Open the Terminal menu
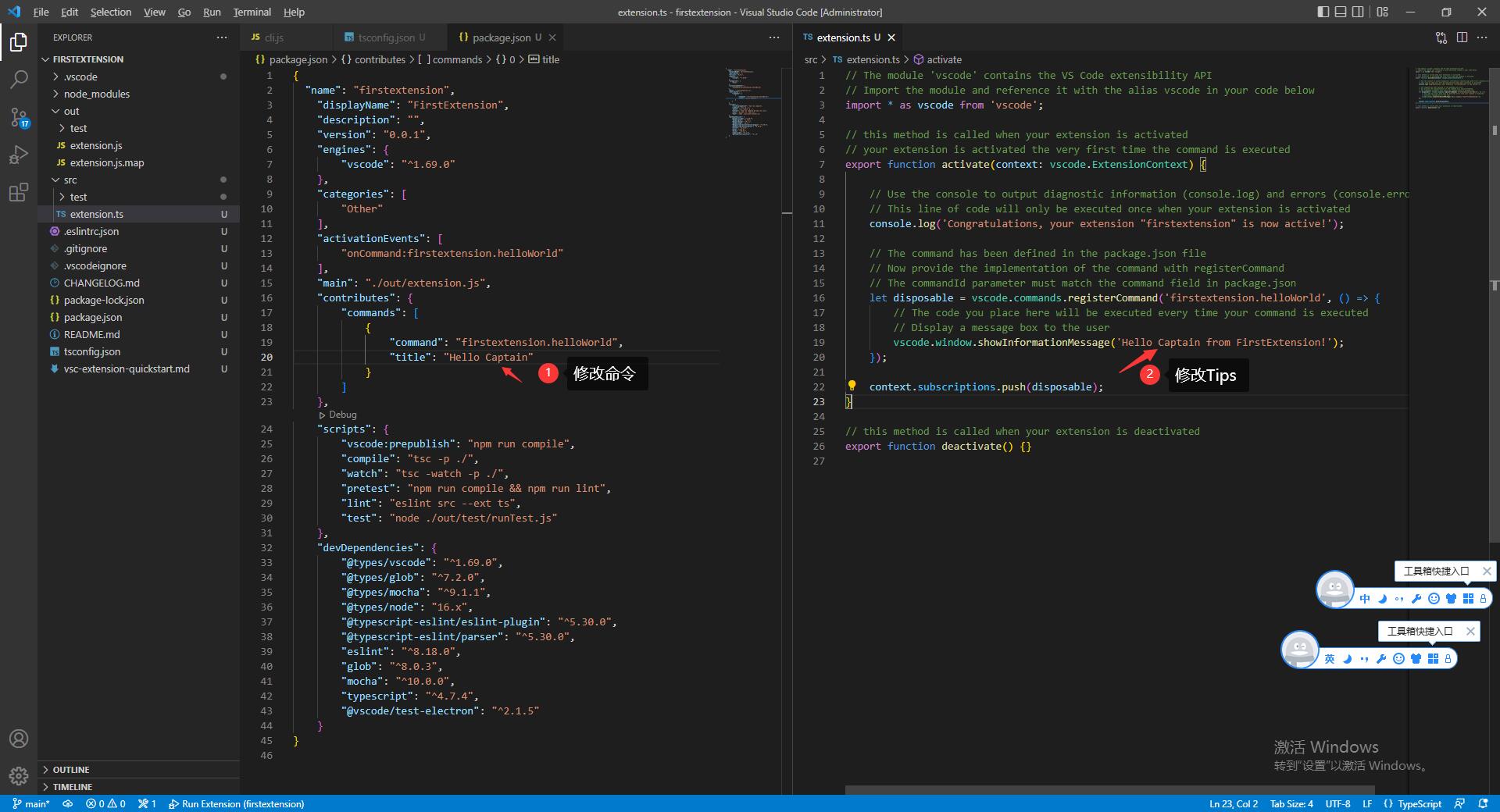1500x812 pixels. click(x=252, y=12)
